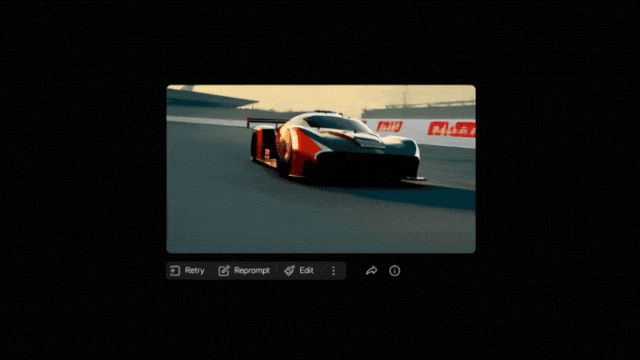Image resolution: width=640 pixels, height=360 pixels.
Task: Click the grandstand silhouette in the image
Action: [x=418, y=110]
